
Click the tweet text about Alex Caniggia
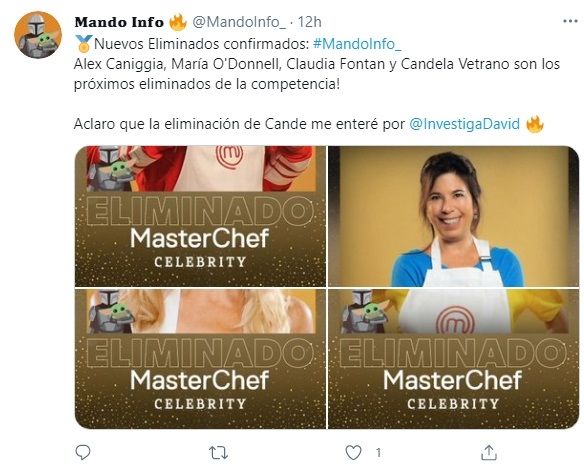(x=317, y=74)
